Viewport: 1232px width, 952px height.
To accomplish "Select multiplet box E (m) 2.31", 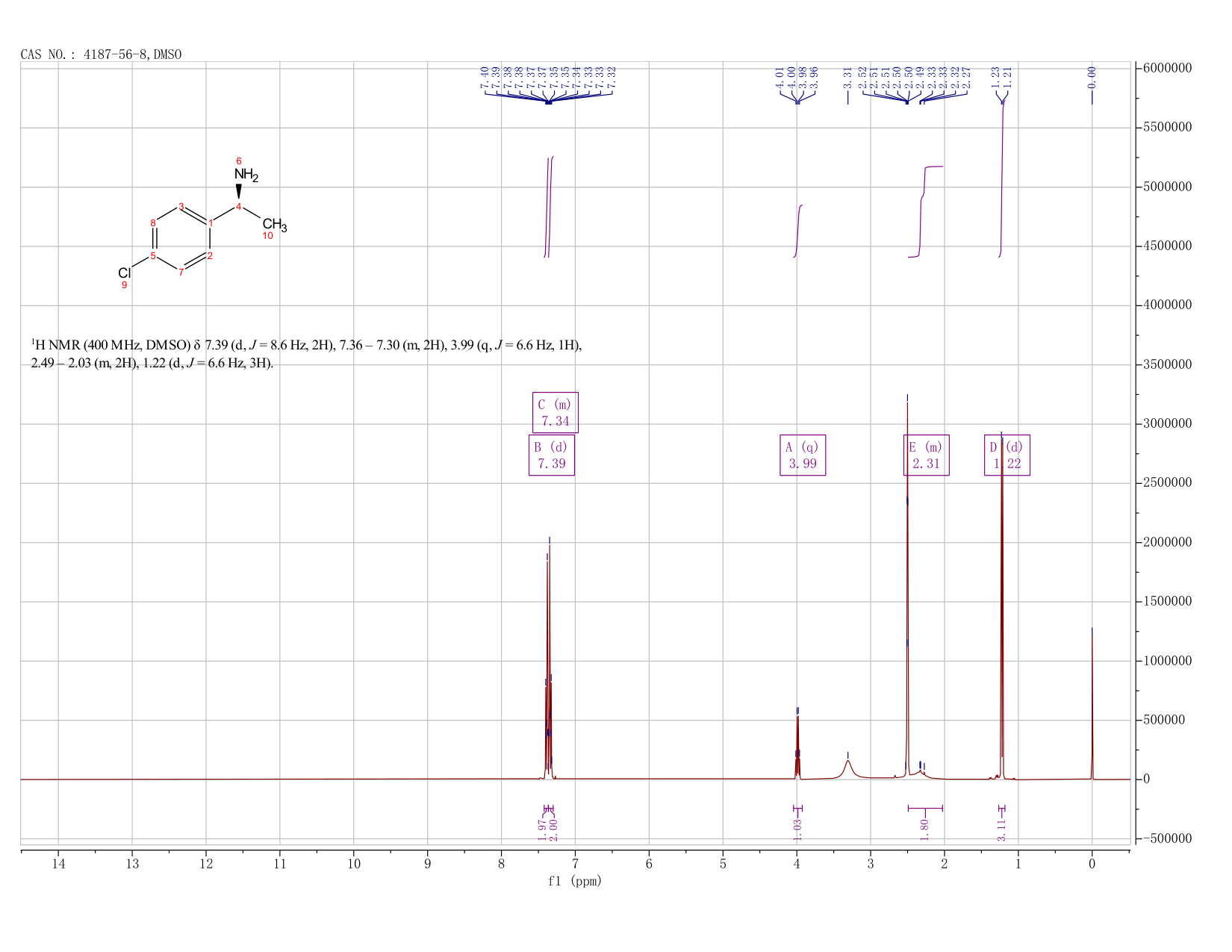I will click(926, 455).
